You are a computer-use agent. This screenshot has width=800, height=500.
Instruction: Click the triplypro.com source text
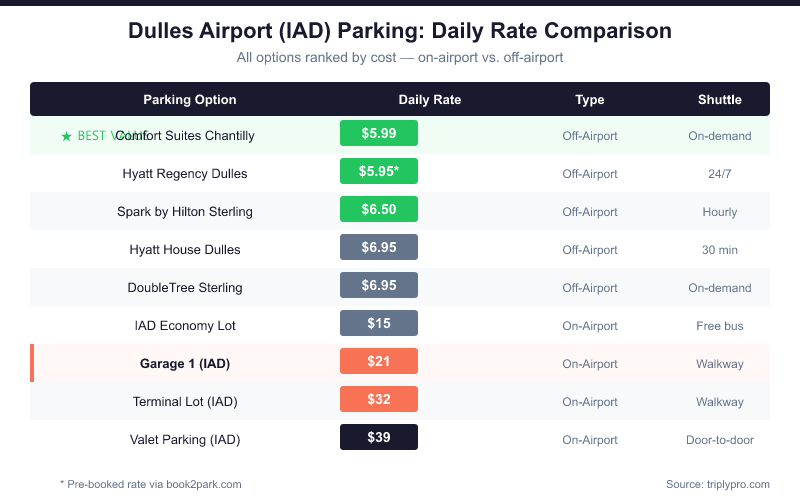pos(717,484)
